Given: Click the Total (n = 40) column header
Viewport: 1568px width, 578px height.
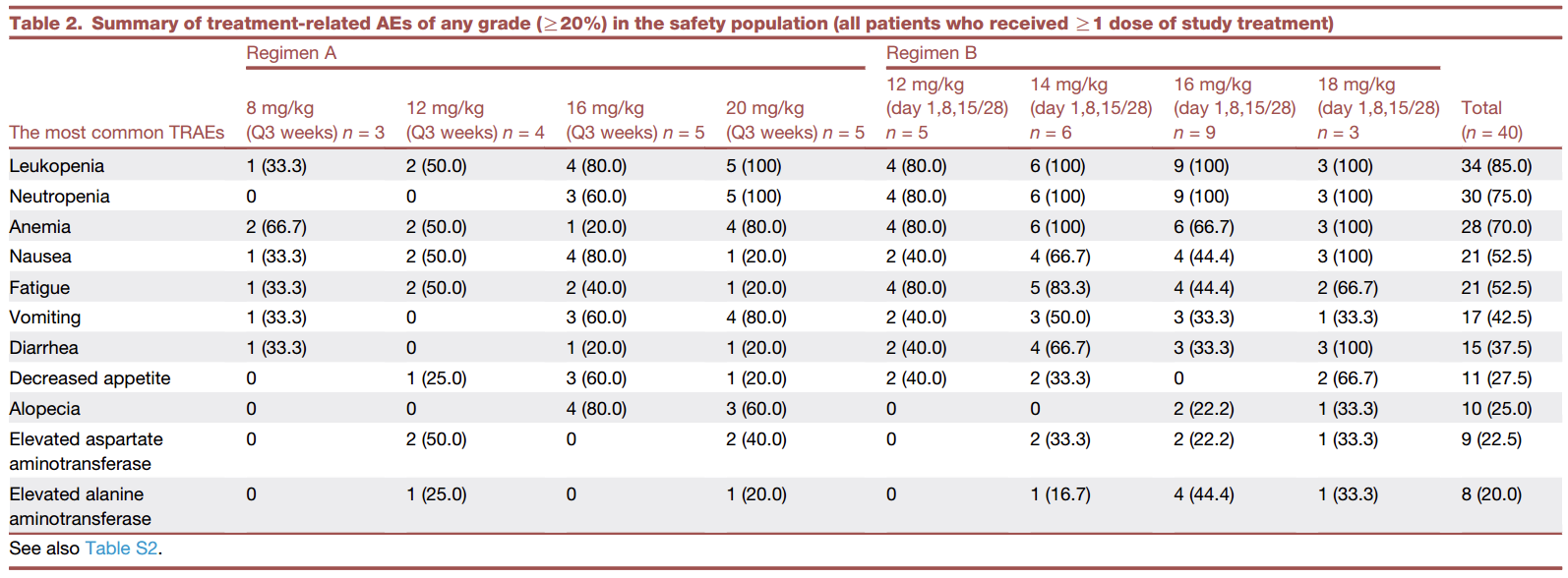Looking at the screenshot, I should point(1490,120).
